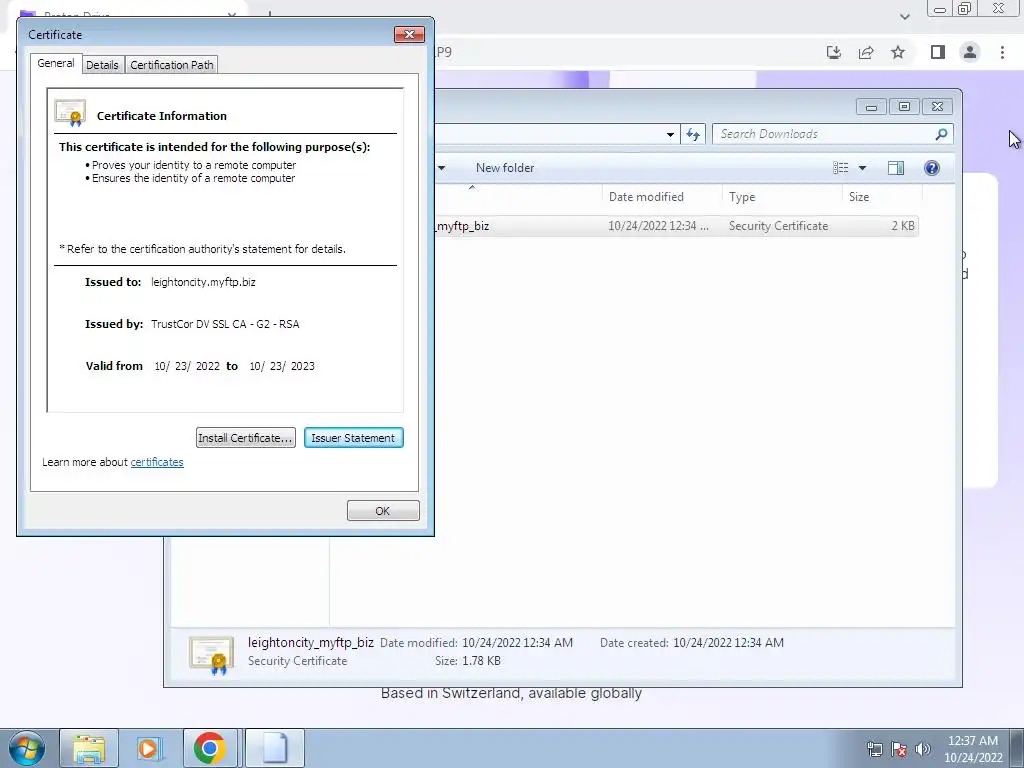This screenshot has width=1024, height=768.
Task: Switch to the Details tab
Action: [103, 65]
